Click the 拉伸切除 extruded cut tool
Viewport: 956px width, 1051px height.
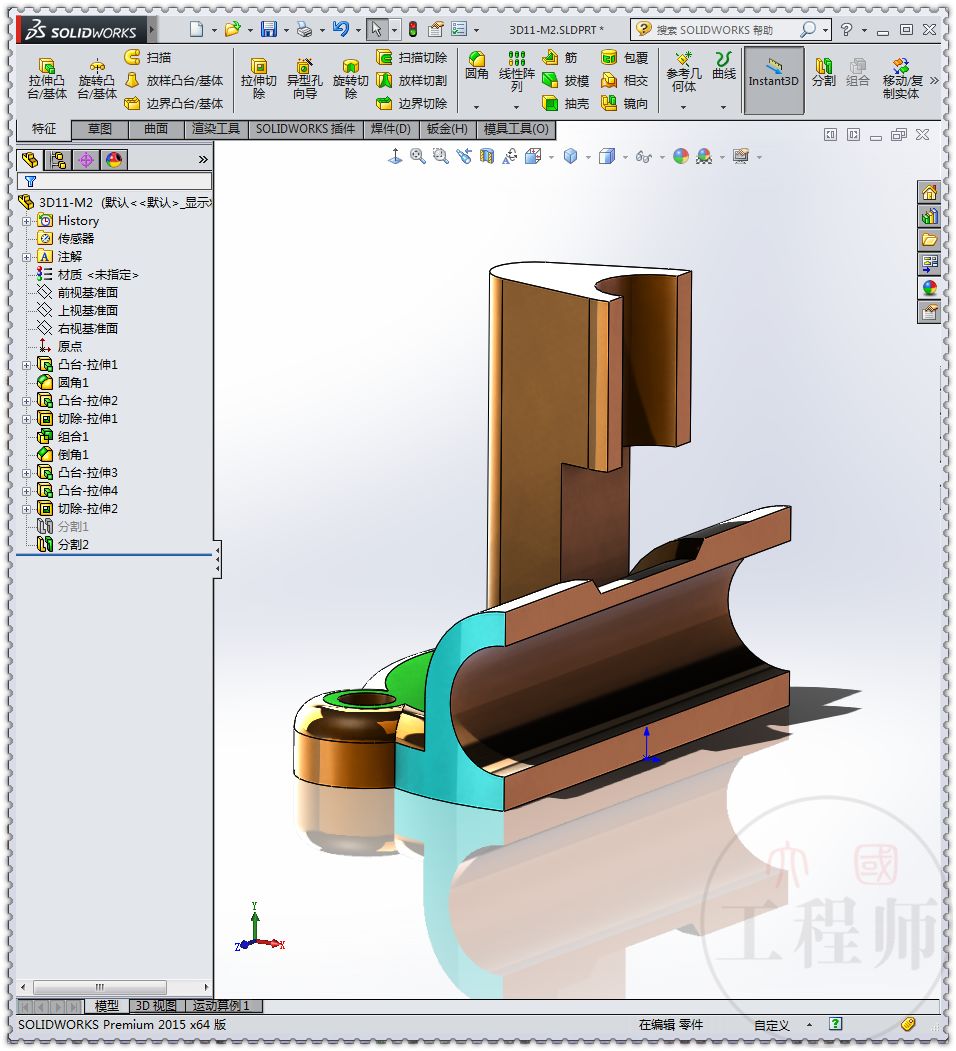coord(259,79)
